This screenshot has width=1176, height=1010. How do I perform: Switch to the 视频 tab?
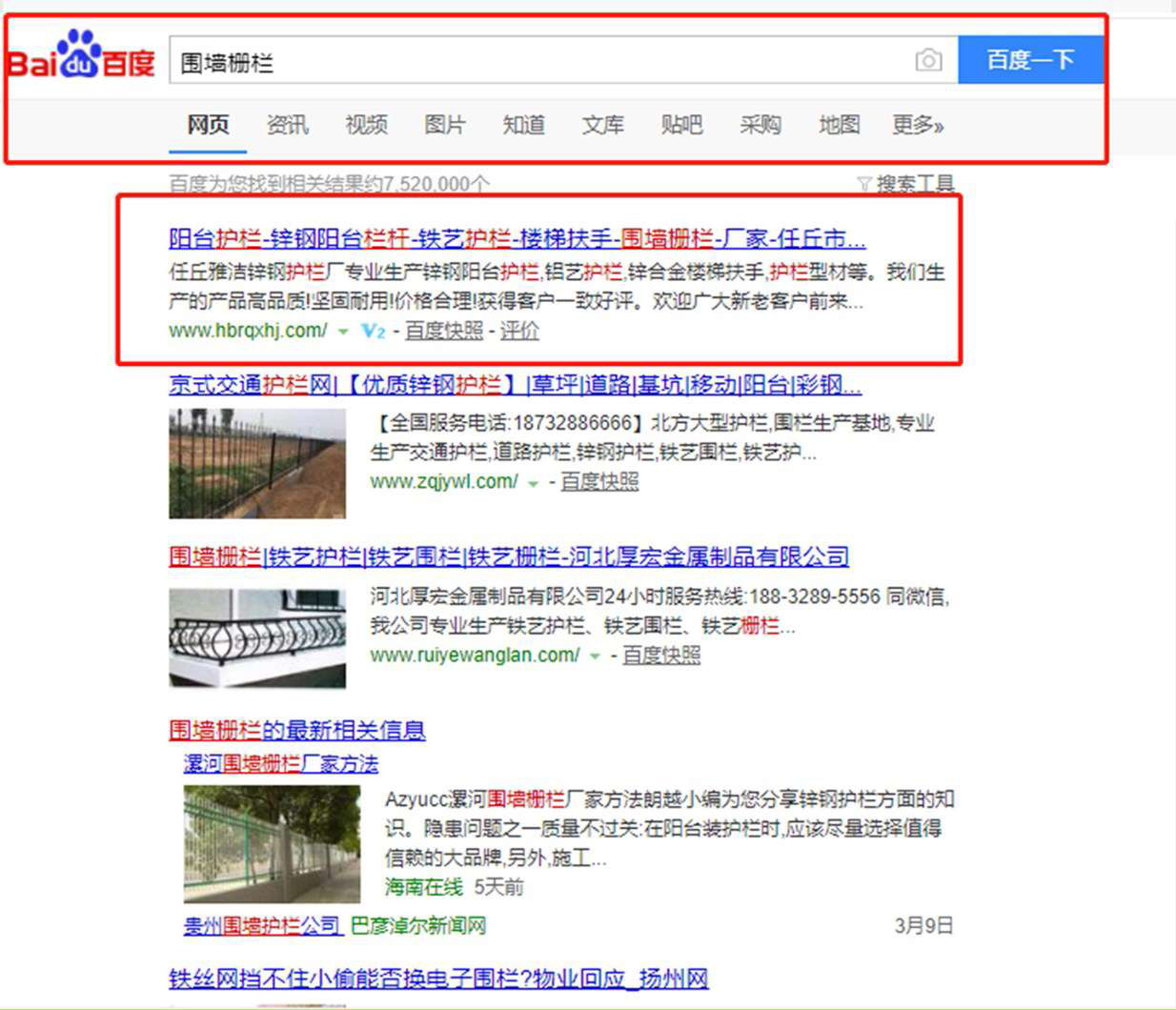click(x=366, y=125)
